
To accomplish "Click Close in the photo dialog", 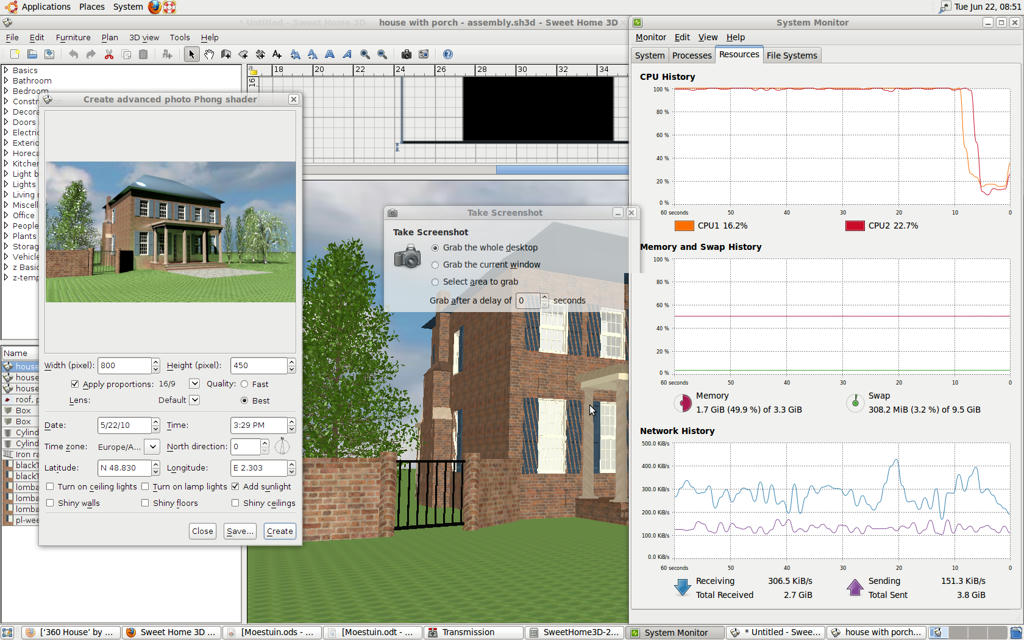I will coord(202,531).
